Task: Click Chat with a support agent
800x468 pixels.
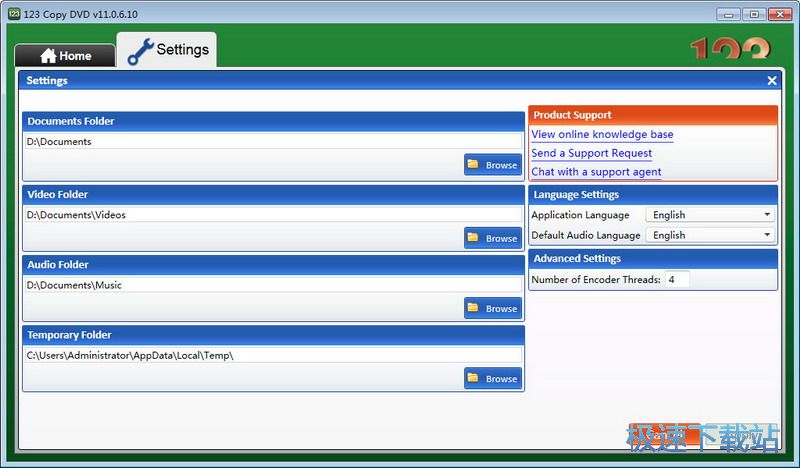Action: [596, 172]
